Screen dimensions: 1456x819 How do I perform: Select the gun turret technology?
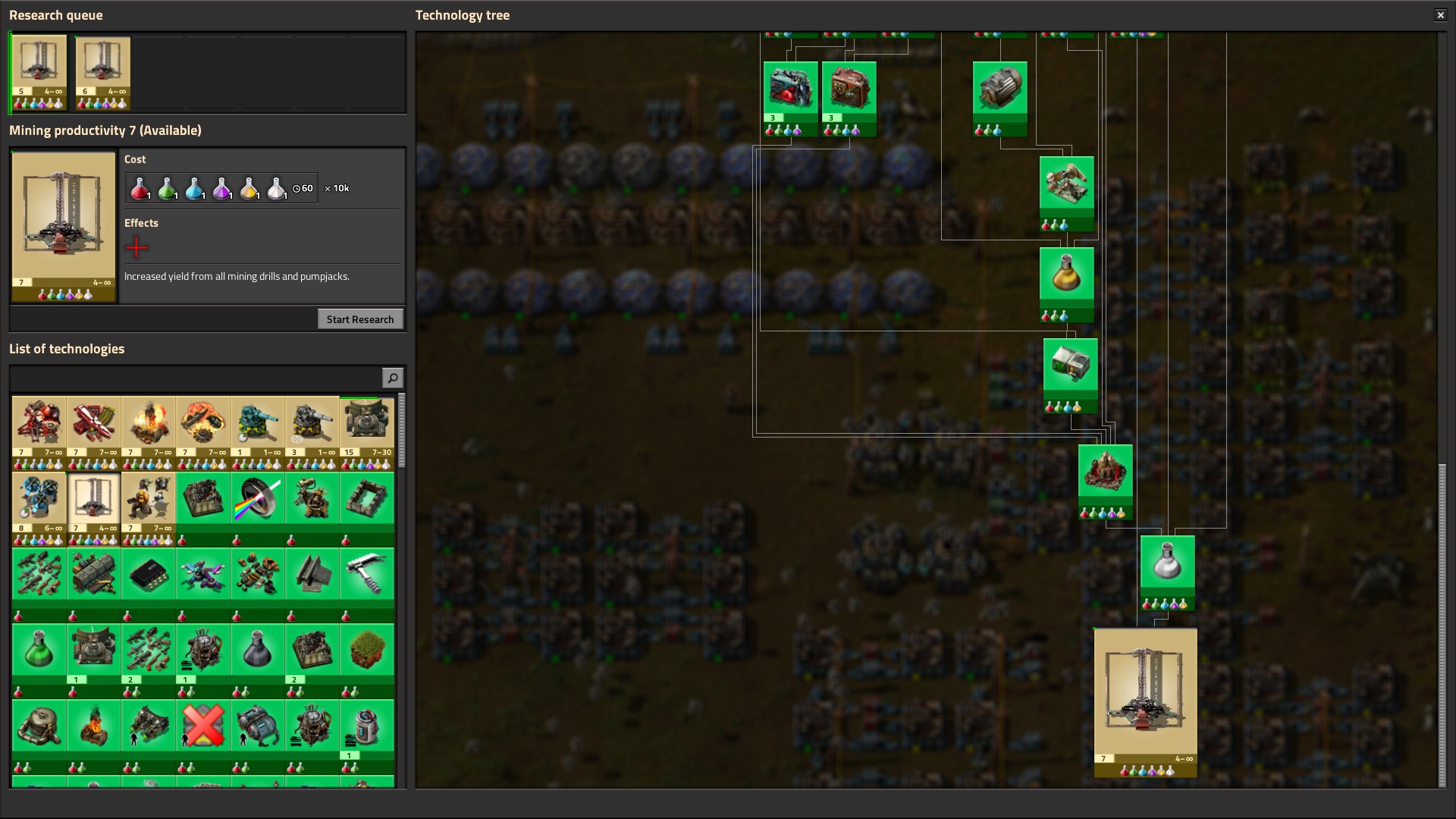(x=312, y=508)
